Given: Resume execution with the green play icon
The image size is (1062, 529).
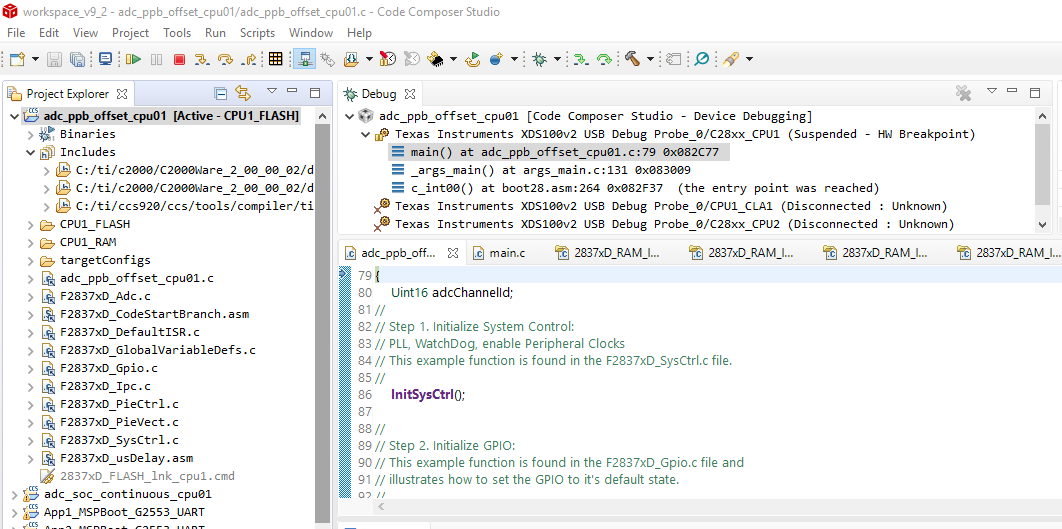Looking at the screenshot, I should pos(133,60).
